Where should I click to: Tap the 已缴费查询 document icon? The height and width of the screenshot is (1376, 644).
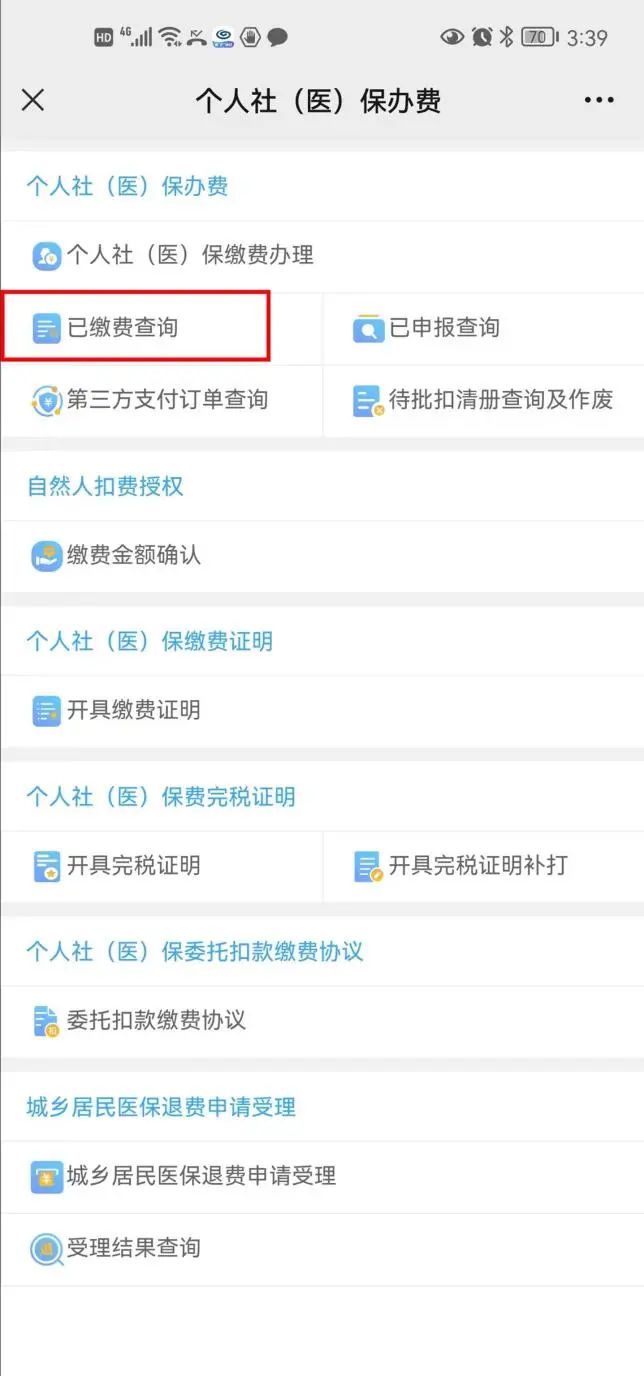pos(46,328)
